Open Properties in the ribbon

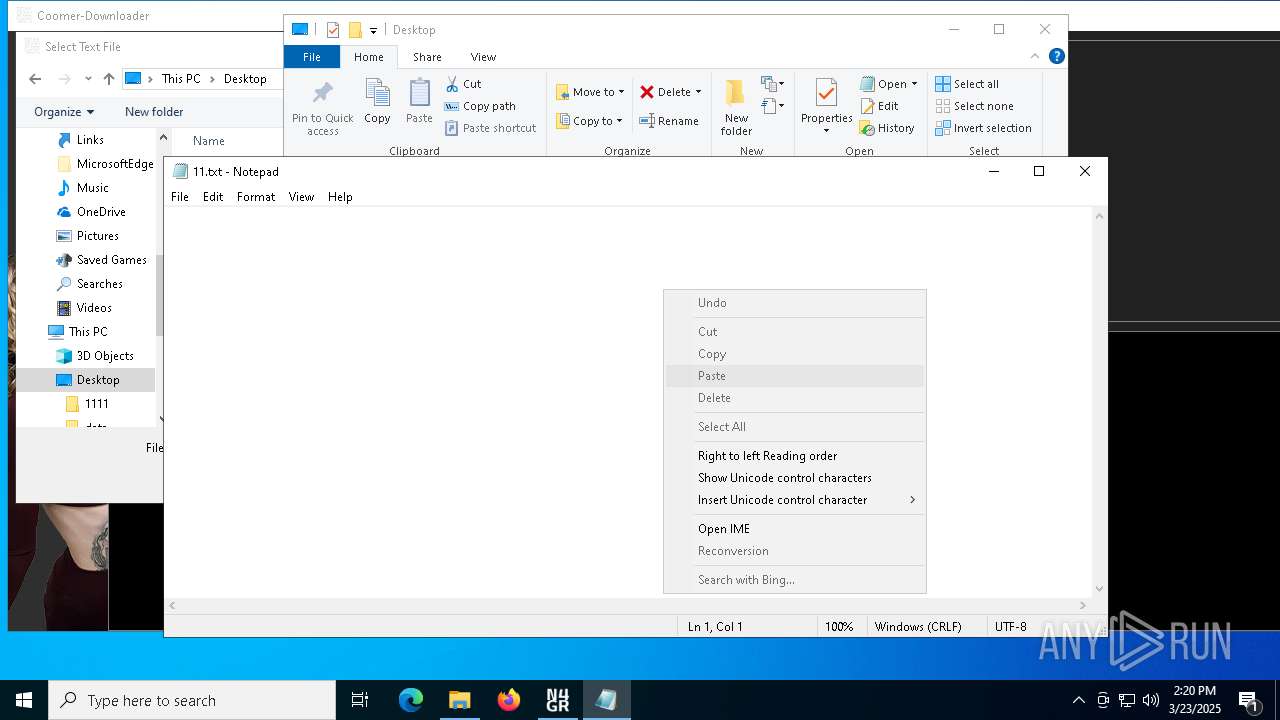coord(826,104)
